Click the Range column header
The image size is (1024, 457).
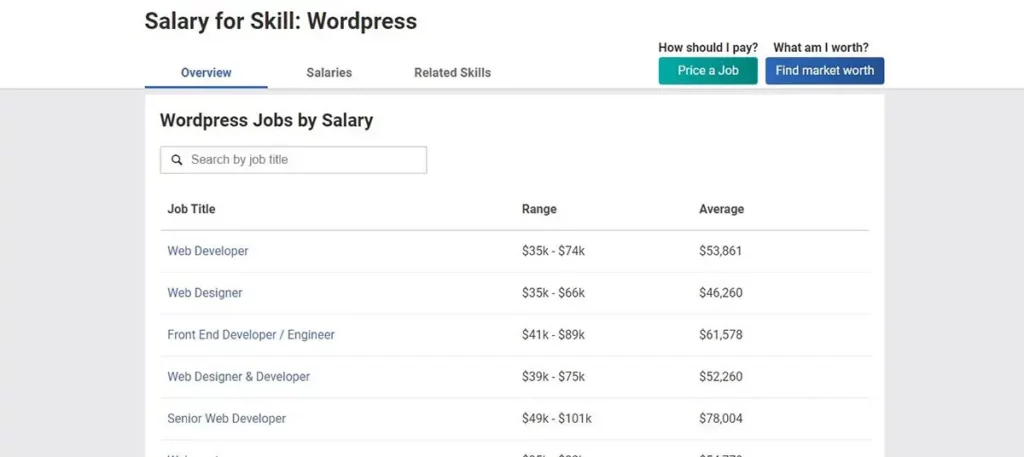[x=539, y=209]
